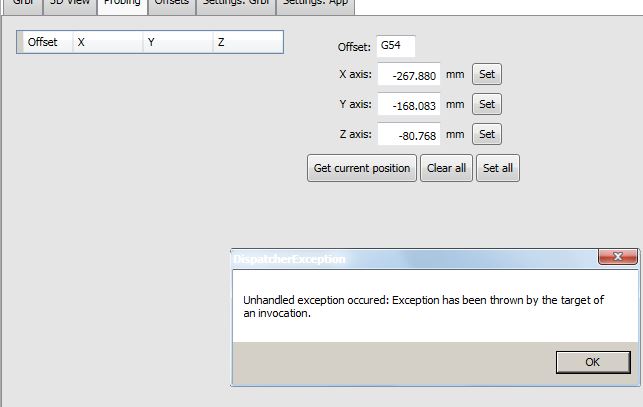Switch to the Grbl tab
Image resolution: width=643 pixels, height=407 pixels.
[22, 4]
